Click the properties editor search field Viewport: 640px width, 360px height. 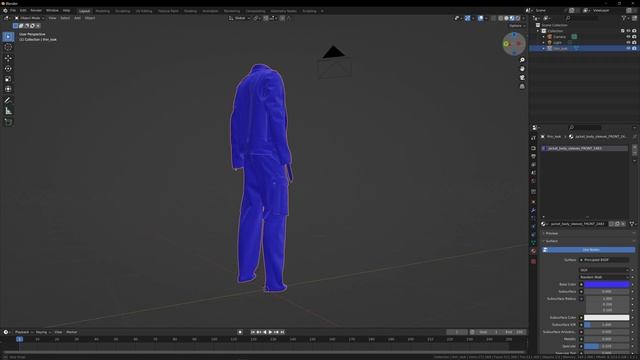tap(585, 128)
